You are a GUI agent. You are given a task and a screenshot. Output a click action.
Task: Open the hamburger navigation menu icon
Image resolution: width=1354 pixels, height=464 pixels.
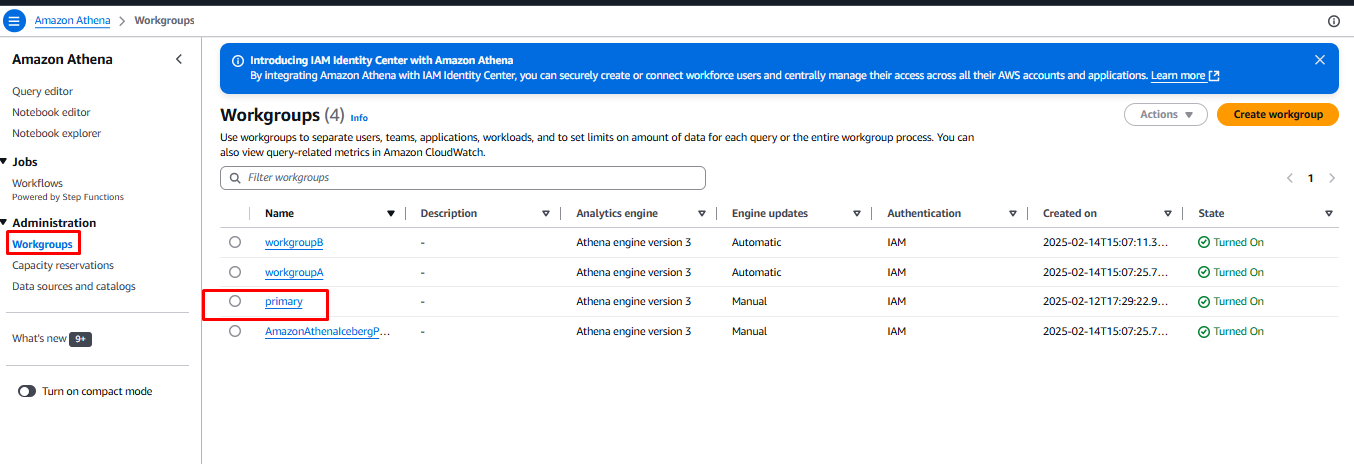(x=15, y=21)
